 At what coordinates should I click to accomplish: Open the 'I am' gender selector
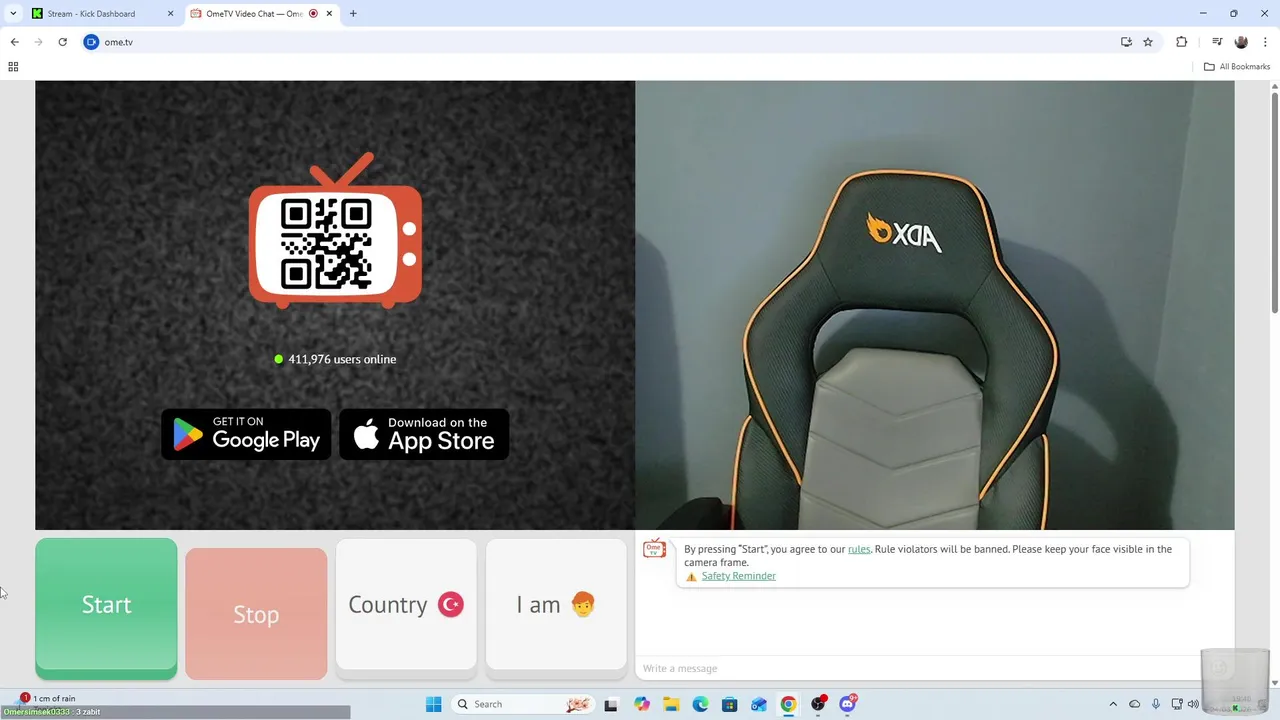pyautogui.click(x=556, y=605)
